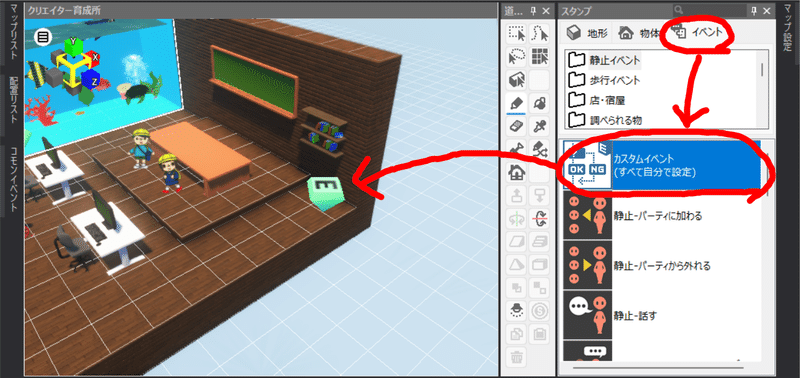Activate the 3D box selection tool

coord(517,81)
